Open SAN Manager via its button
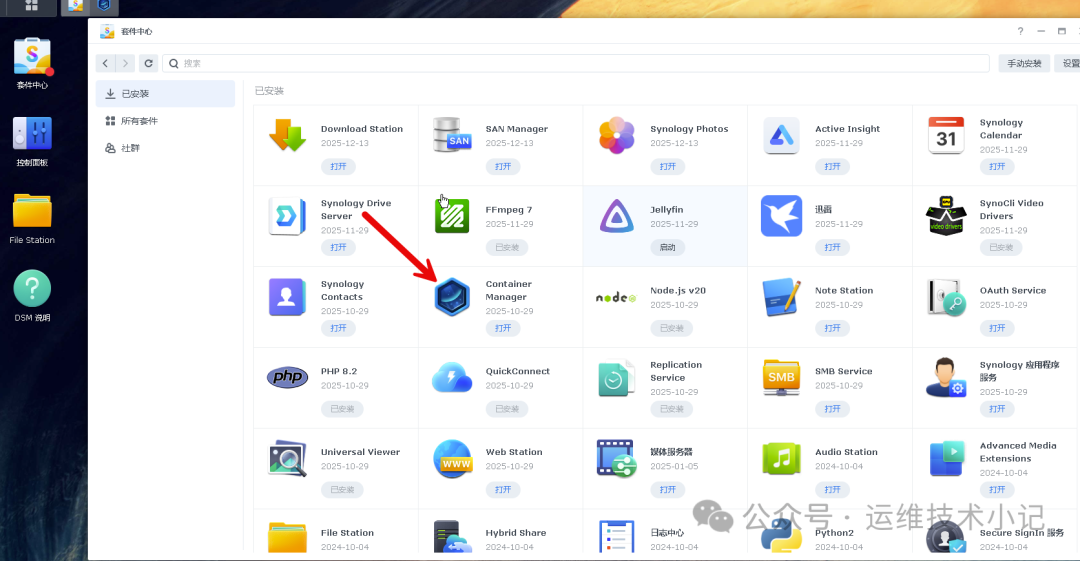Screen dimensions: 1080x561 coord(503,167)
